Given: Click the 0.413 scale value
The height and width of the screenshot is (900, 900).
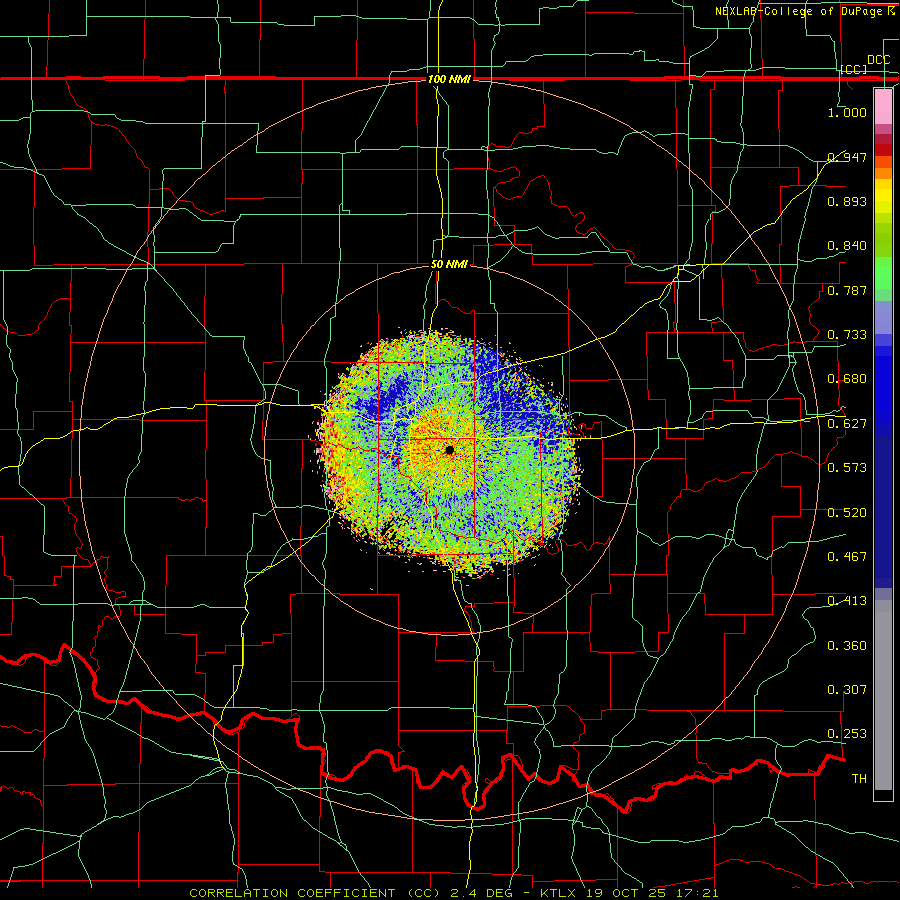Looking at the screenshot, I should click(847, 601).
